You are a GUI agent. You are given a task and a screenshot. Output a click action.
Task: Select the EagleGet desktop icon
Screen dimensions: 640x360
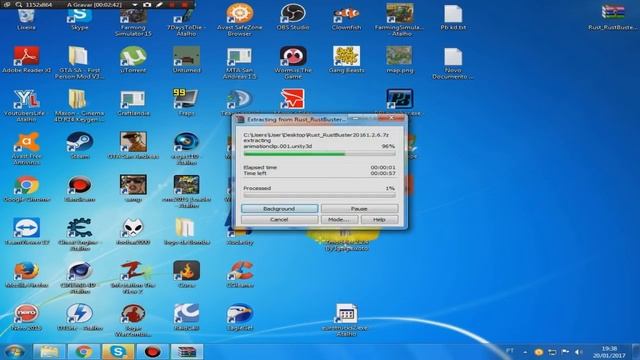(240, 317)
